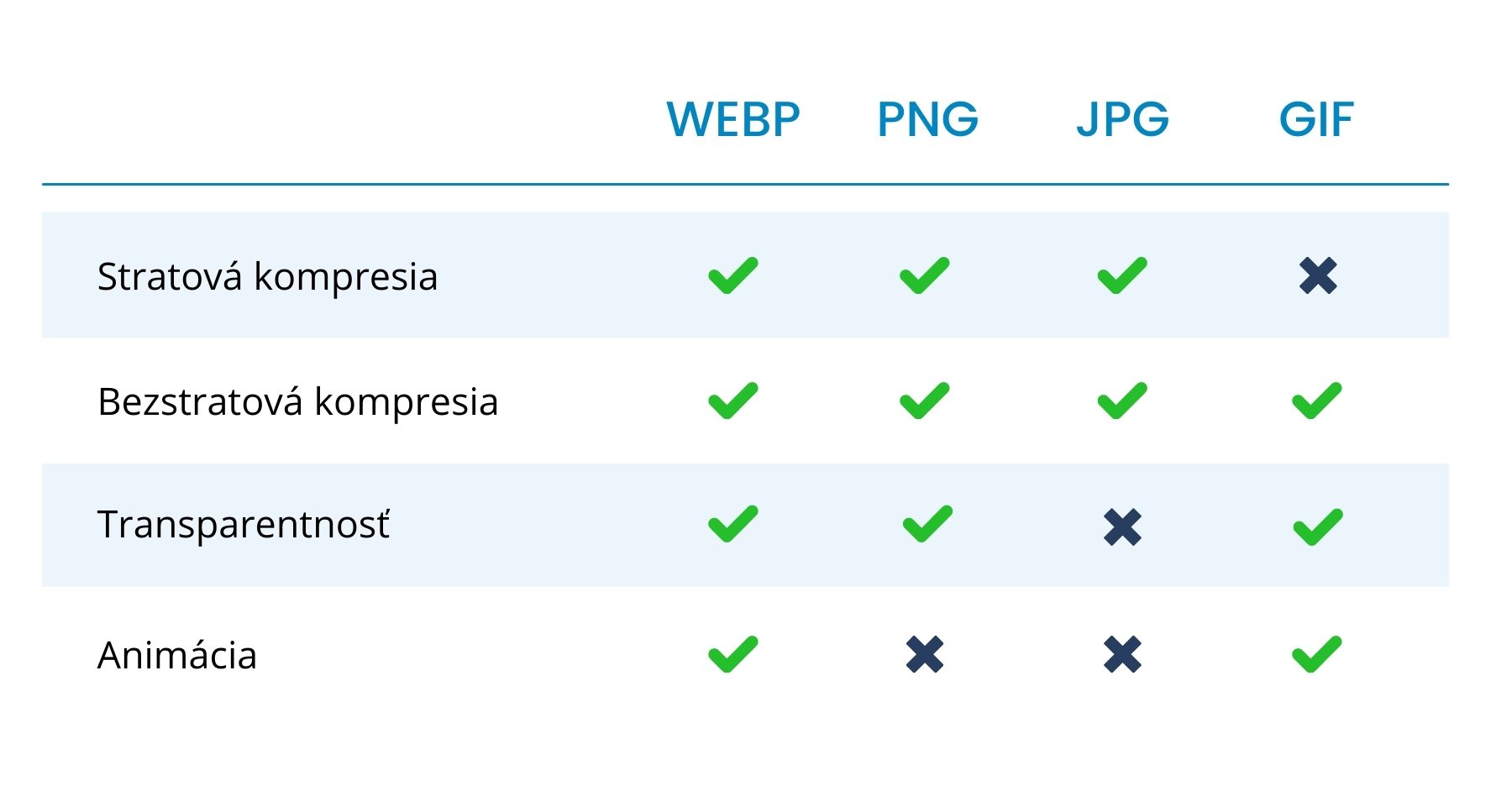This screenshot has height=791, width=1512.
Task: Click the JPG transparency cross icon
Action: pos(1122,527)
